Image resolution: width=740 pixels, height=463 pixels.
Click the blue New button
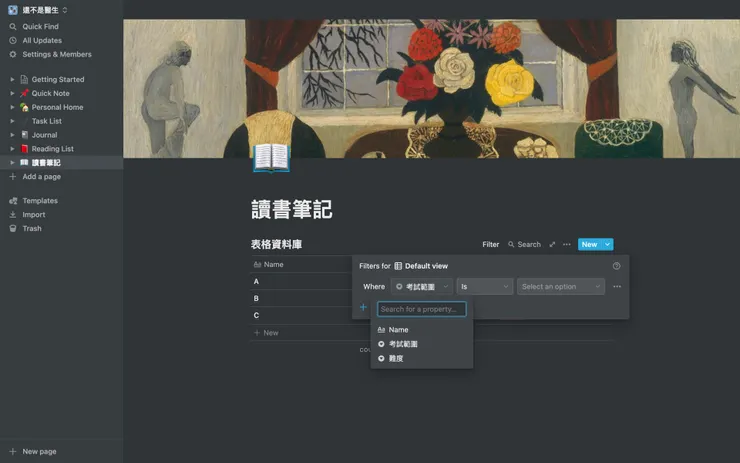pos(589,244)
